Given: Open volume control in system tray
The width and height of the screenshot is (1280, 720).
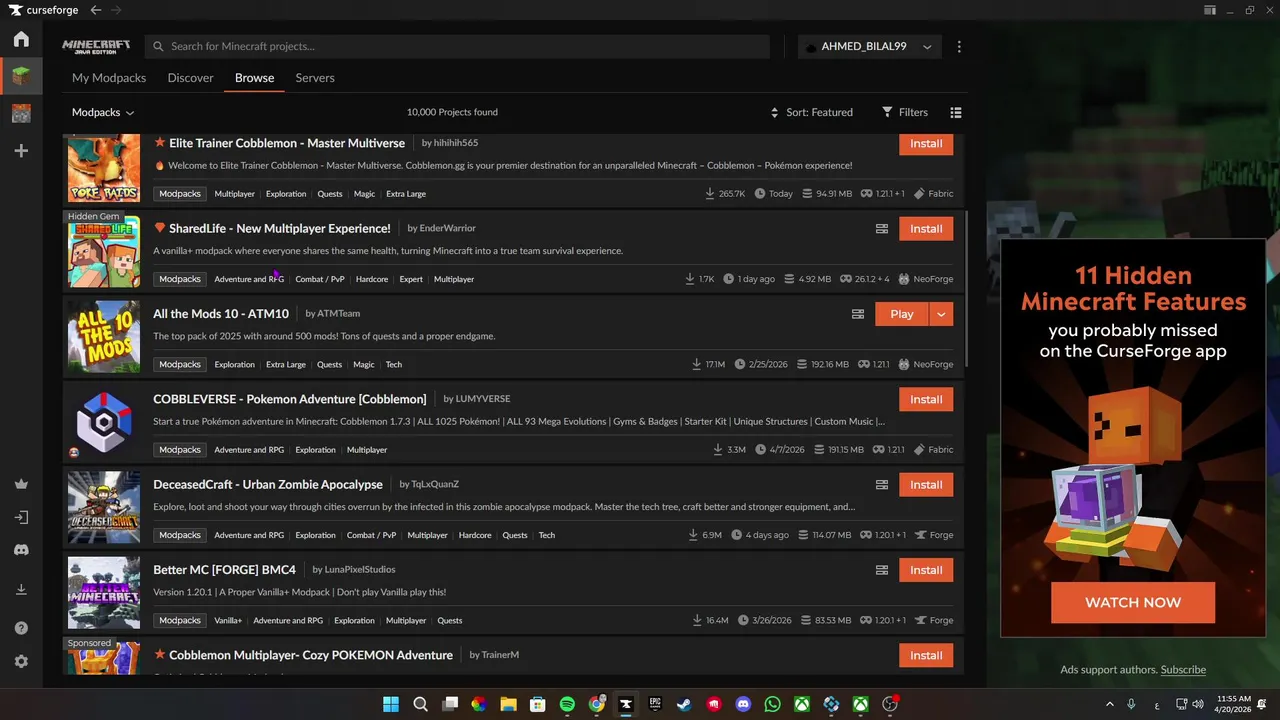Looking at the screenshot, I should tap(1198, 704).
